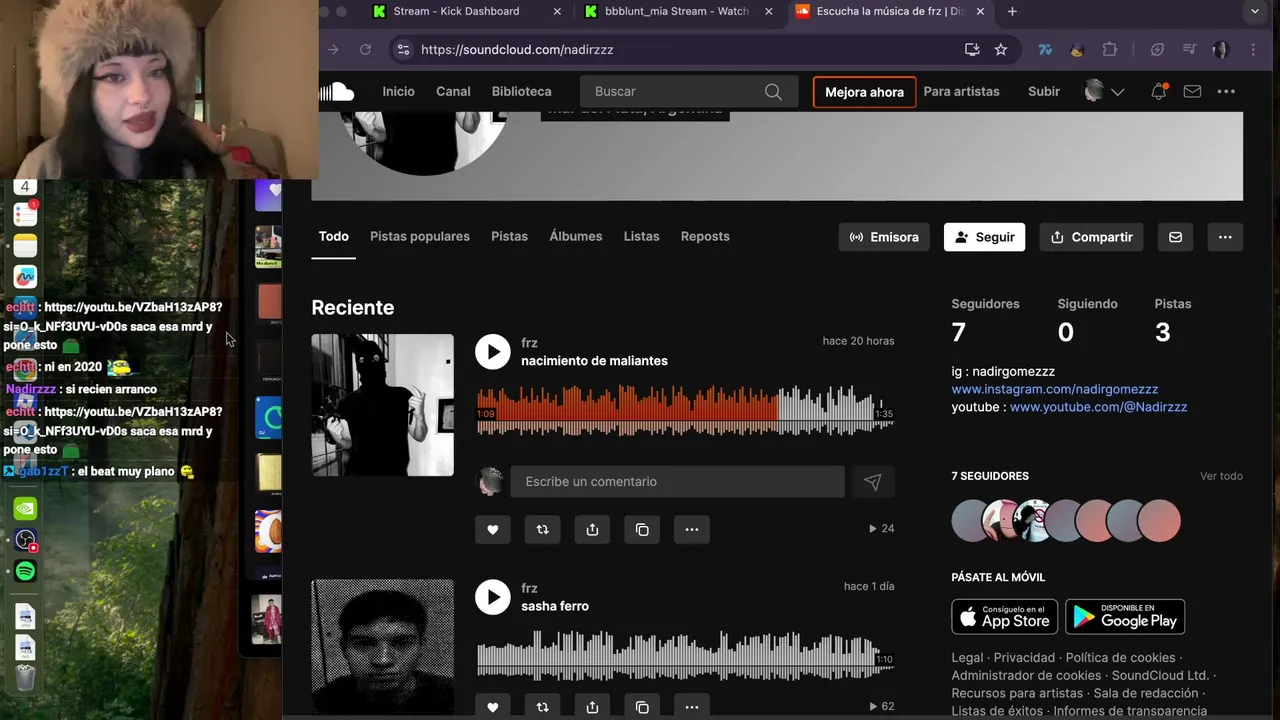The width and height of the screenshot is (1280, 720).
Task: Click Subir to upload
Action: [x=1044, y=91]
